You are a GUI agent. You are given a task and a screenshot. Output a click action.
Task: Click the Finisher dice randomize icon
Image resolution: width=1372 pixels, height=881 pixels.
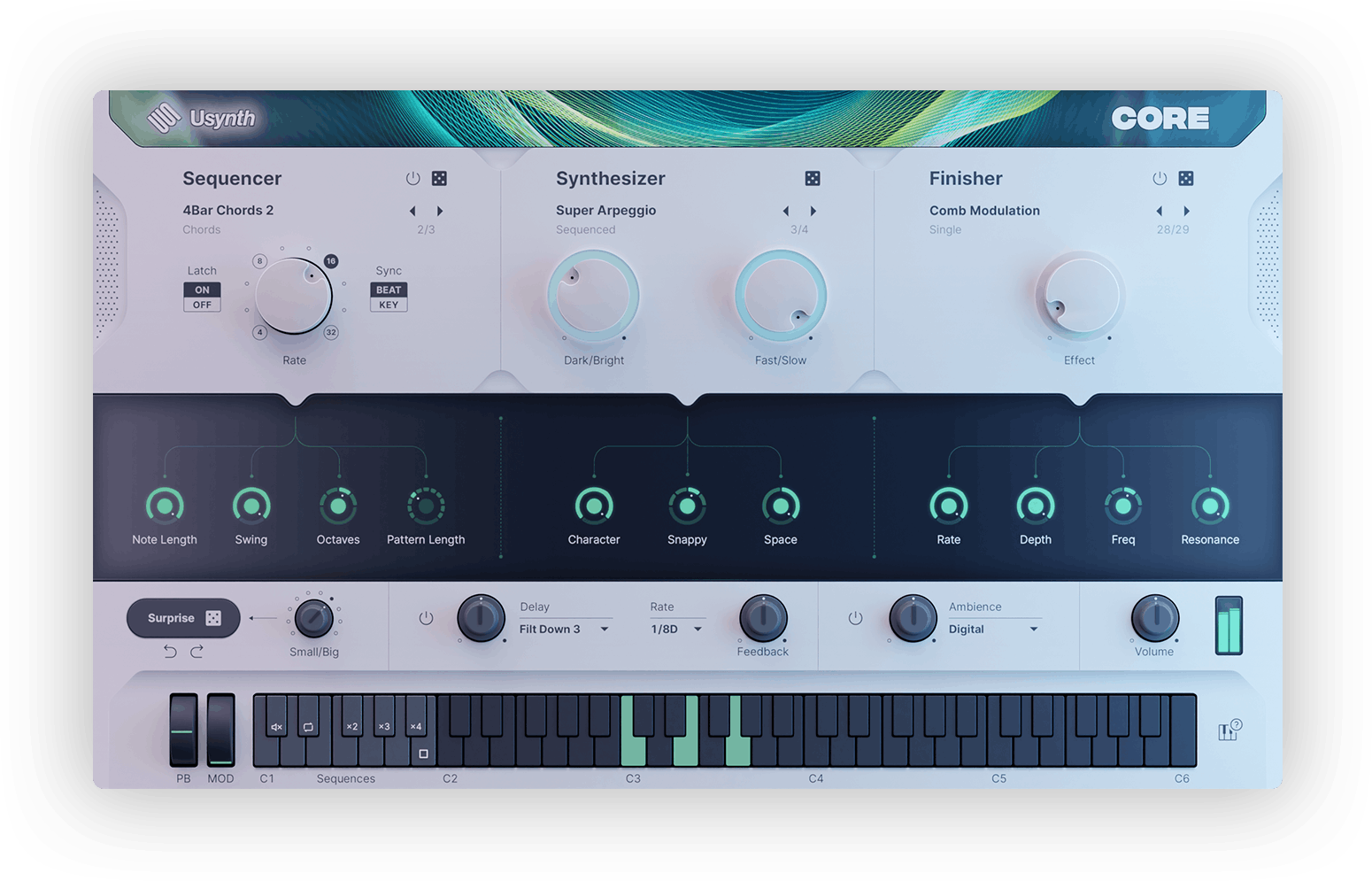pos(1186,178)
